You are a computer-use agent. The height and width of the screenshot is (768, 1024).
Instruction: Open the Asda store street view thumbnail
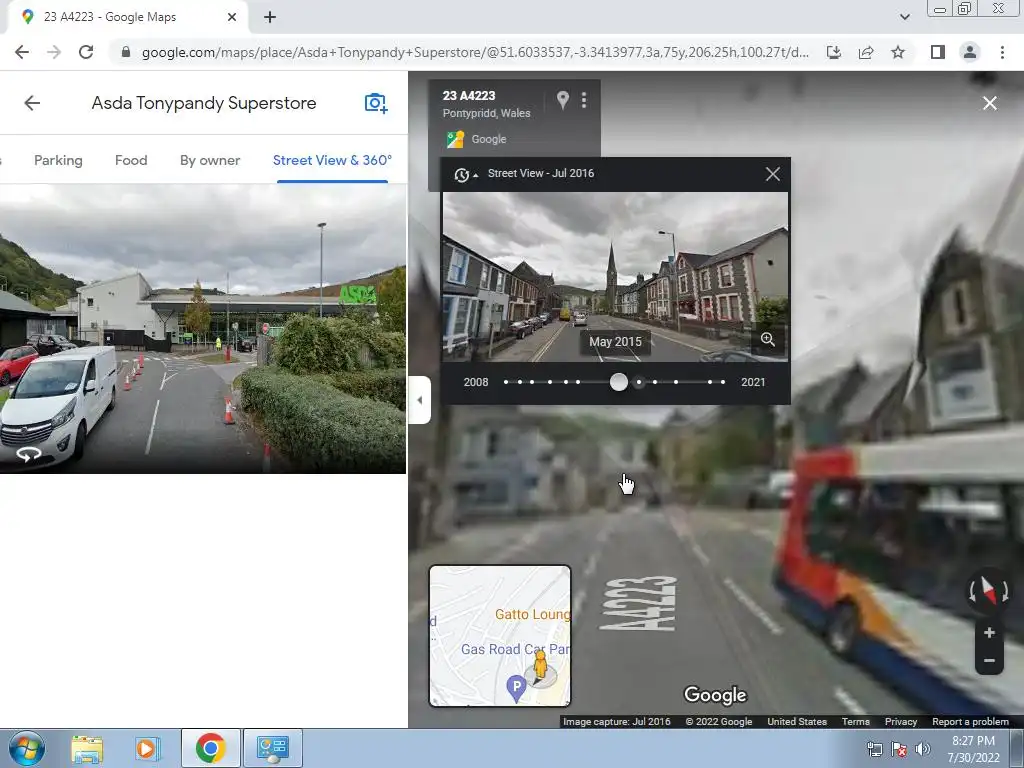202,328
